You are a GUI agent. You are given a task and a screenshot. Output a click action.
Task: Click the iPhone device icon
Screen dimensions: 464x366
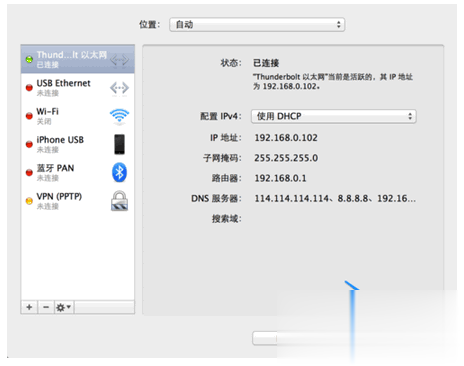coord(120,144)
